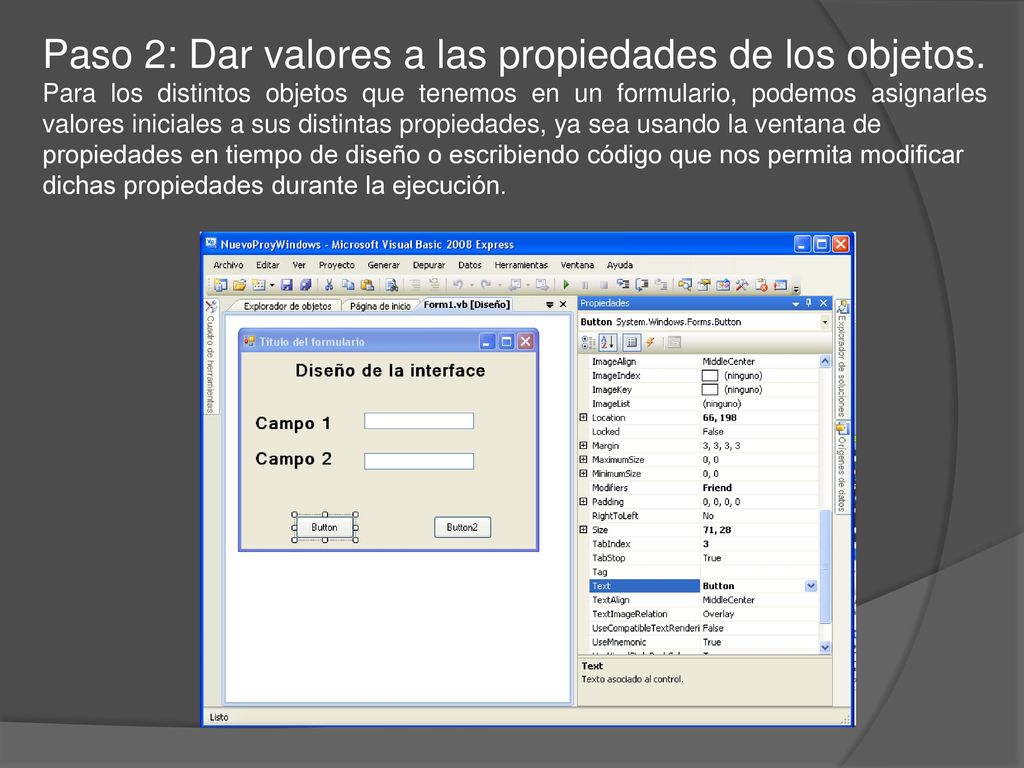Switch to Explorador de objetos tab
Image resolution: width=1024 pixels, height=768 pixels.
[x=287, y=306]
